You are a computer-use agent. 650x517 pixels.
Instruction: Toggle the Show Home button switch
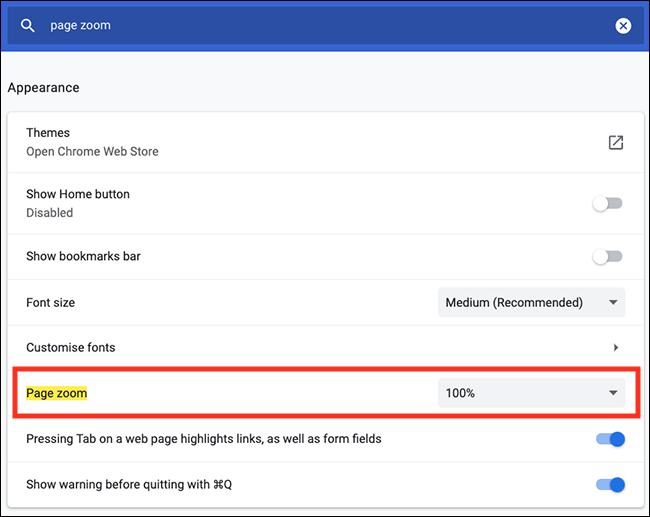tap(607, 204)
